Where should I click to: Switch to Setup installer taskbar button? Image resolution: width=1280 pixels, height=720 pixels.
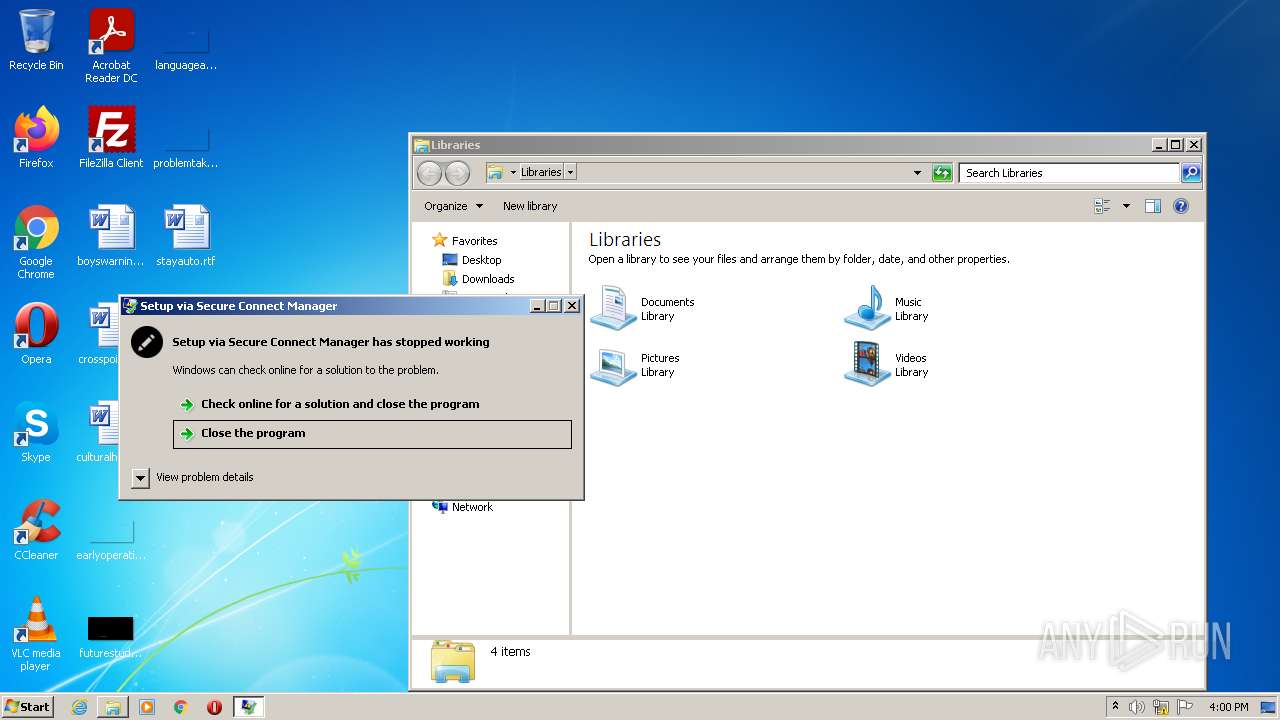pyautogui.click(x=249, y=707)
